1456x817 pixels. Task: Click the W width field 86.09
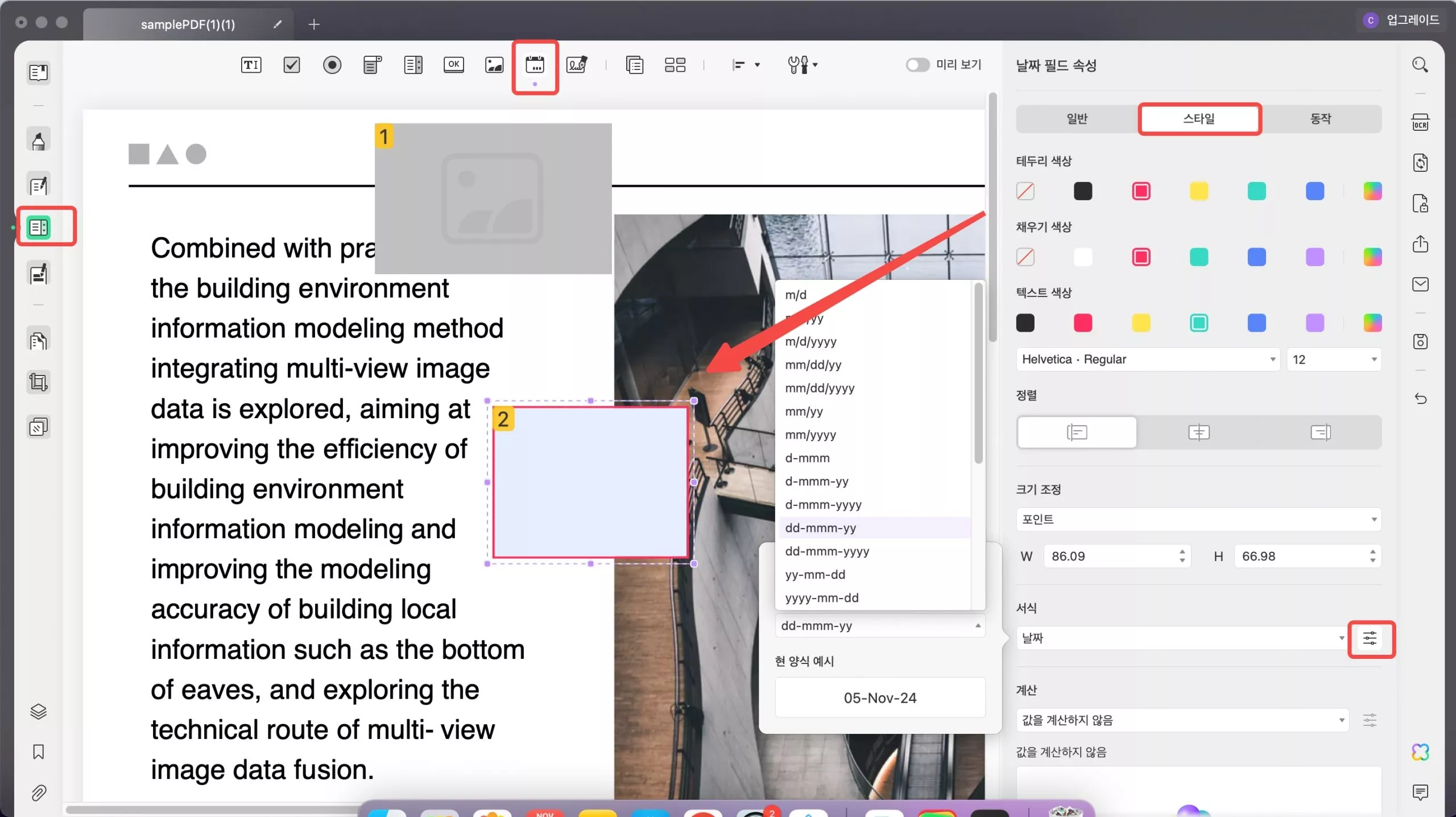[x=1117, y=556]
